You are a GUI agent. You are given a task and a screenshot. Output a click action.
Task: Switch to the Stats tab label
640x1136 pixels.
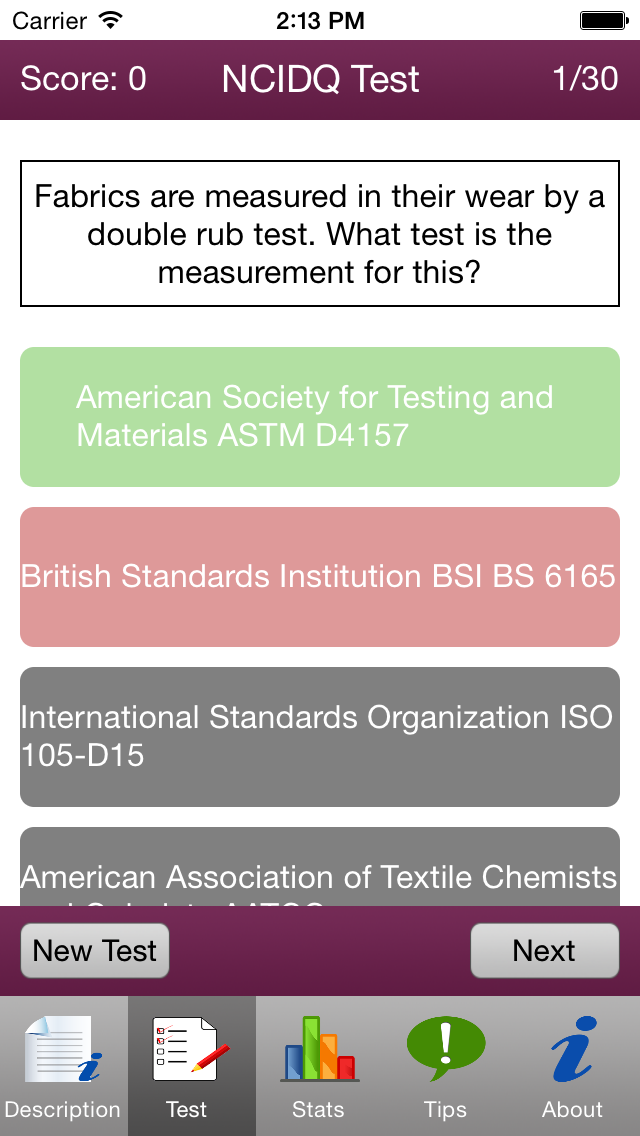(318, 1109)
